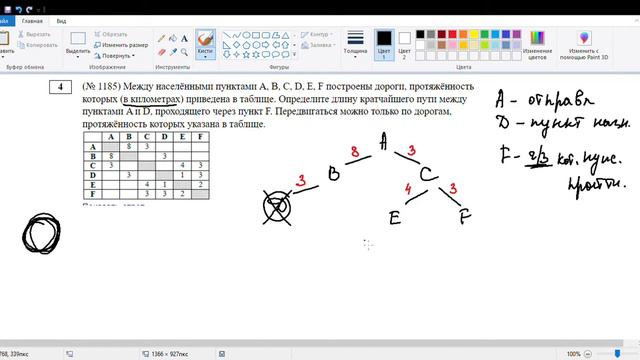Viewport: 640px width, 360px height.
Task: Open the Главная ribbon tab
Action: [x=32, y=21]
